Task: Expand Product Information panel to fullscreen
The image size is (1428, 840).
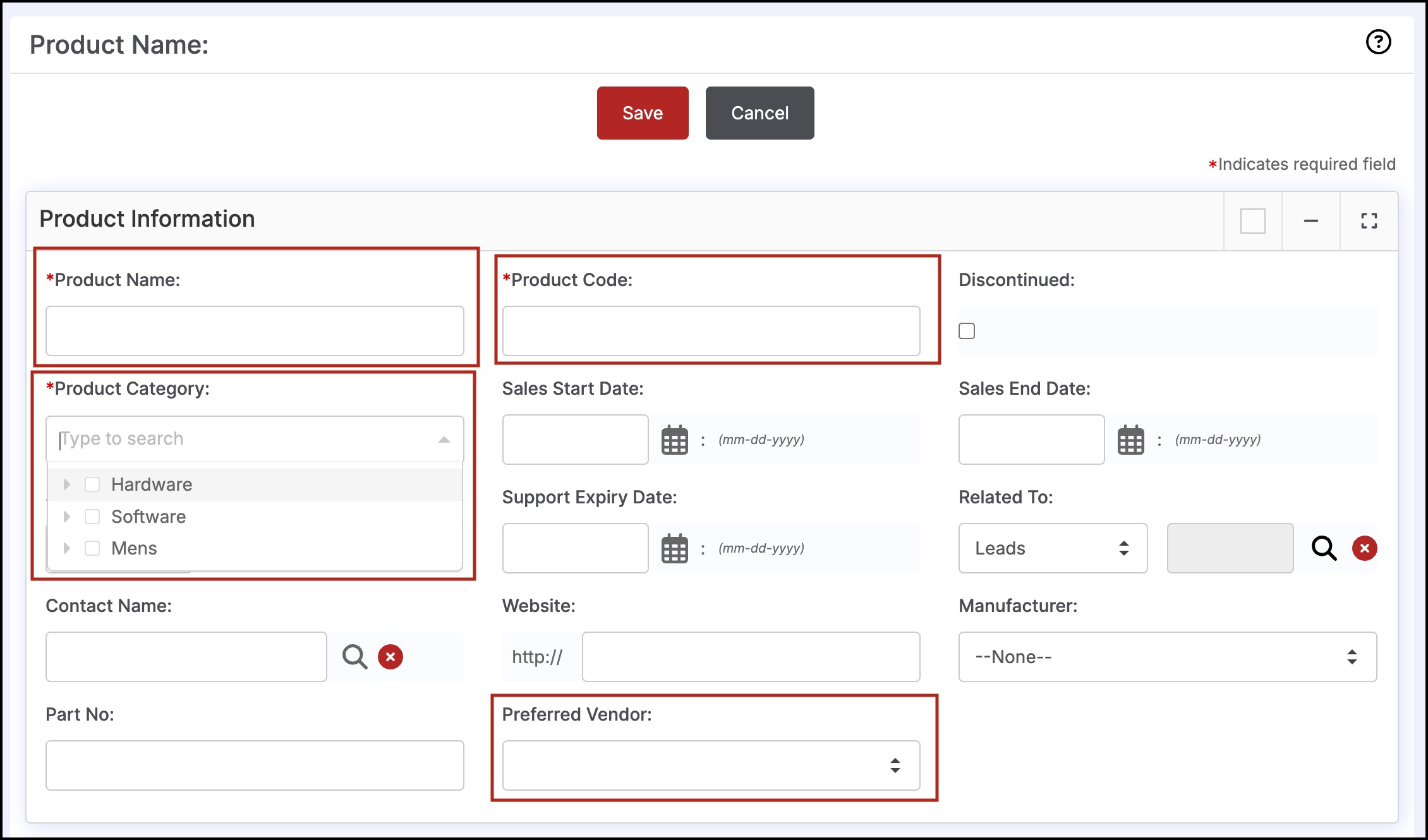Action: tap(1369, 221)
